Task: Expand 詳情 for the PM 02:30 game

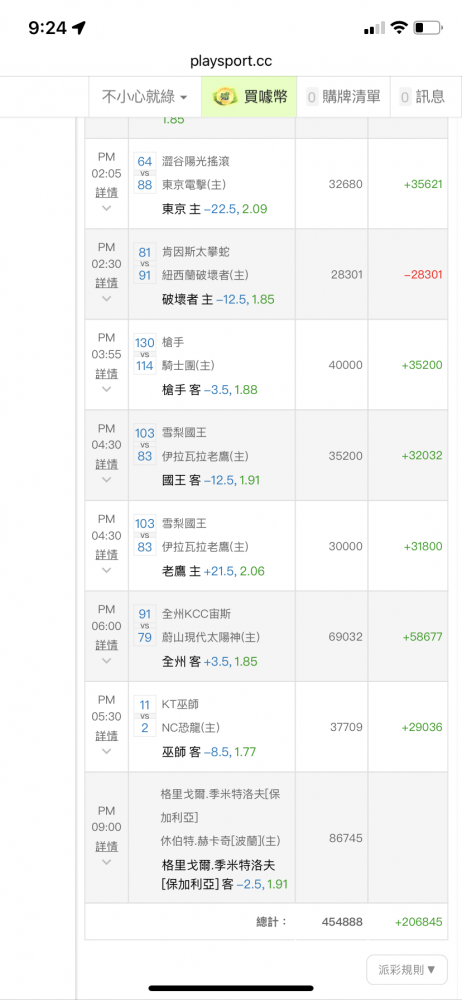Action: point(107,283)
